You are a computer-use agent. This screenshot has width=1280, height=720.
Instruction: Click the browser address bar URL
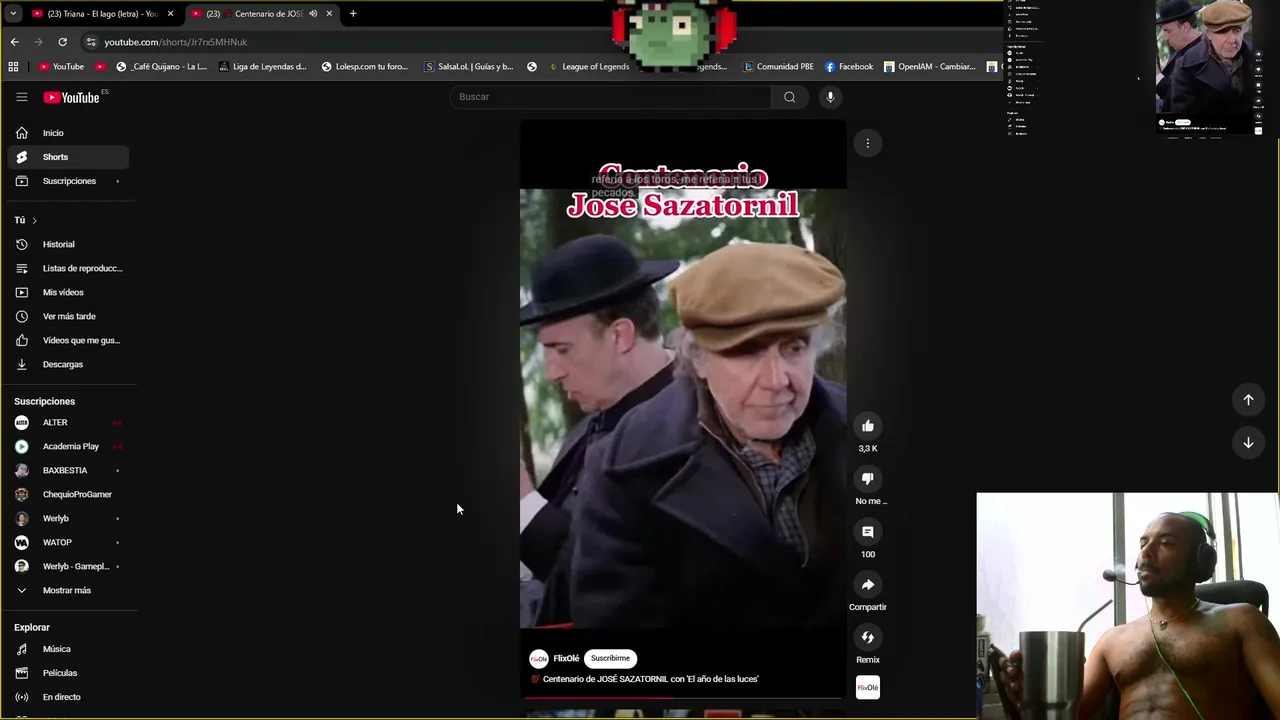[x=176, y=42]
